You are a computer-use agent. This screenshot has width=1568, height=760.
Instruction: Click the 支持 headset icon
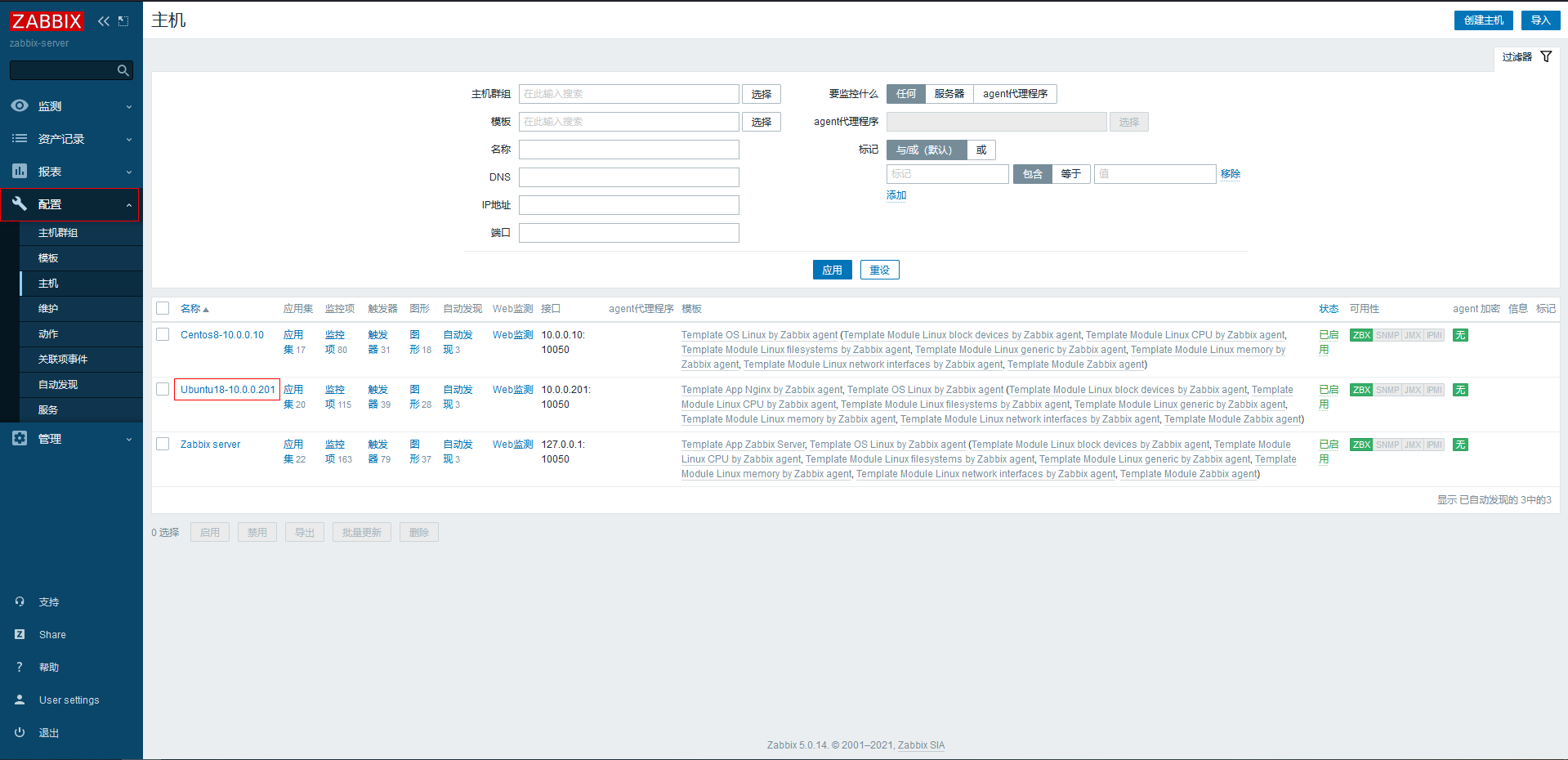click(20, 601)
